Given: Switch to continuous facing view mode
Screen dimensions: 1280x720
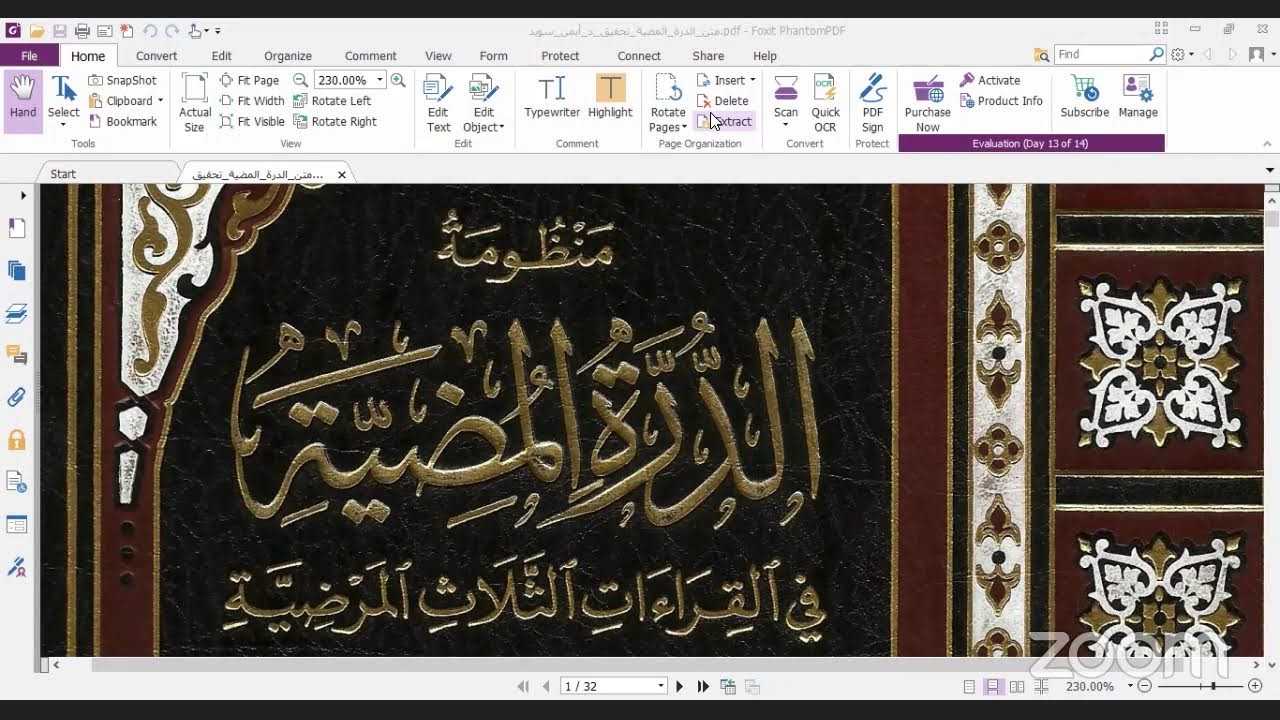Looking at the screenshot, I should pos(1041,687).
